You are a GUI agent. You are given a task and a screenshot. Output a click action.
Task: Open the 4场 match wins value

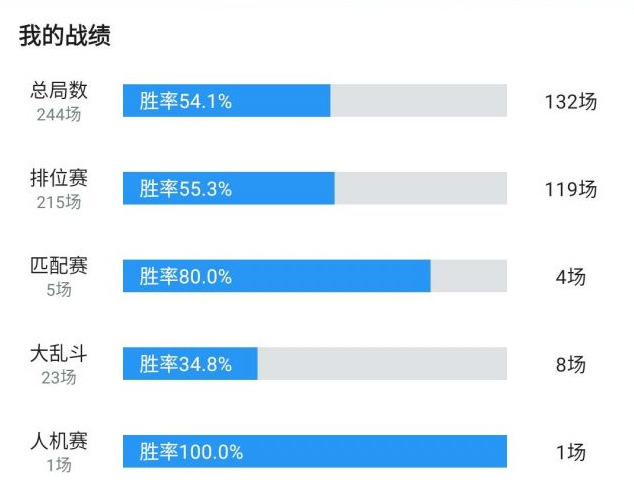[x=571, y=277]
